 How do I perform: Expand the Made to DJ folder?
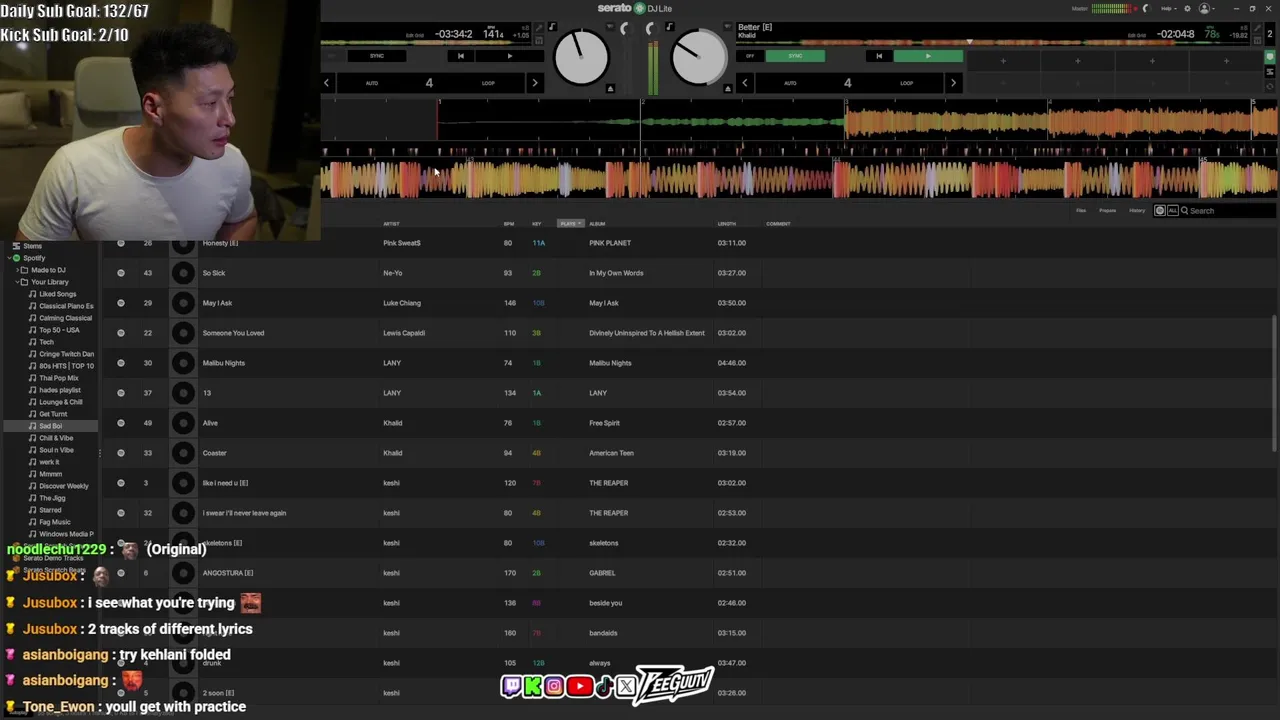pyautogui.click(x=16, y=270)
